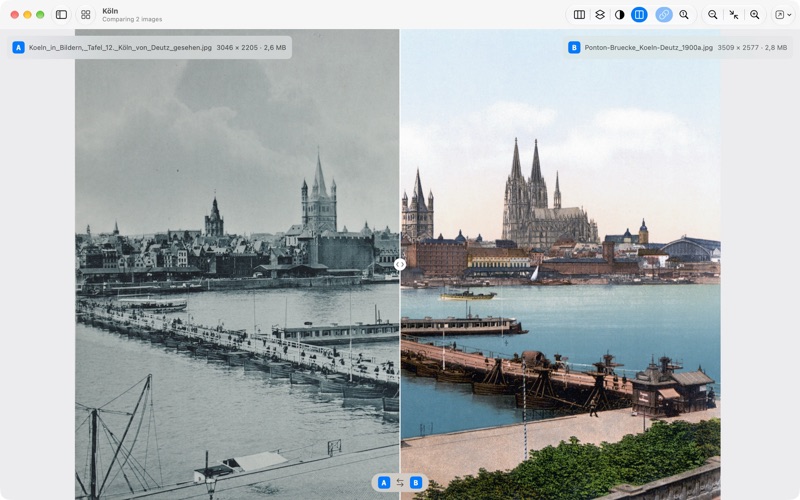Click filename Ponton-Bruecke_Koeln-Deutz_1900a.jpg label
This screenshot has height=500, width=800.
pos(648,47)
